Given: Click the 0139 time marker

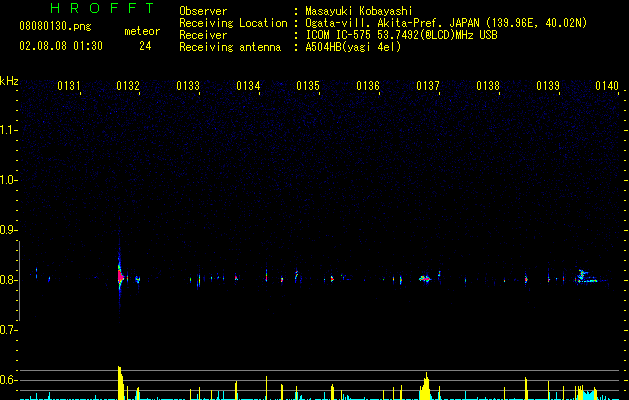Looking at the screenshot, I should tap(548, 86).
